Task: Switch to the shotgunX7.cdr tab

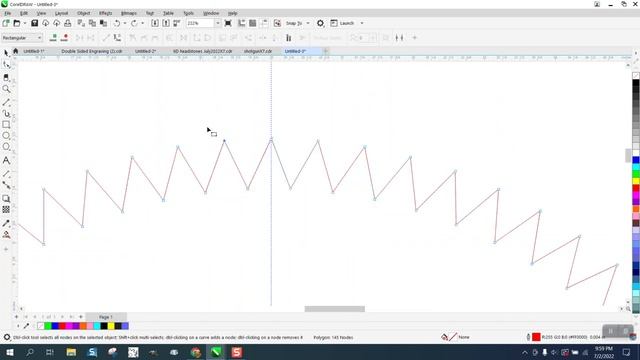Action: point(258,51)
